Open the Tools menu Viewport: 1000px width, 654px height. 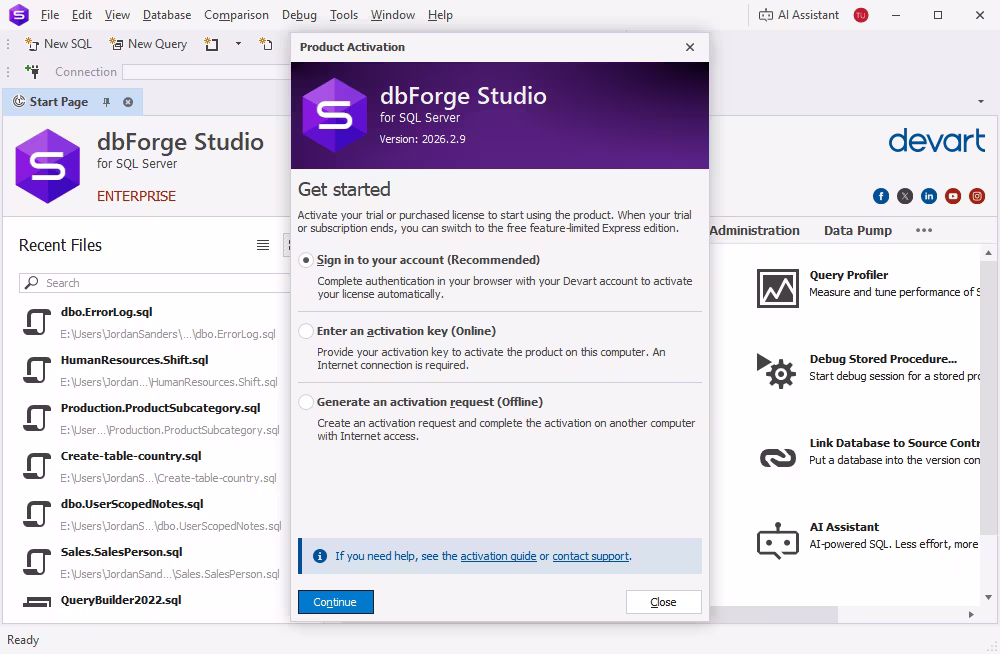click(x=344, y=15)
